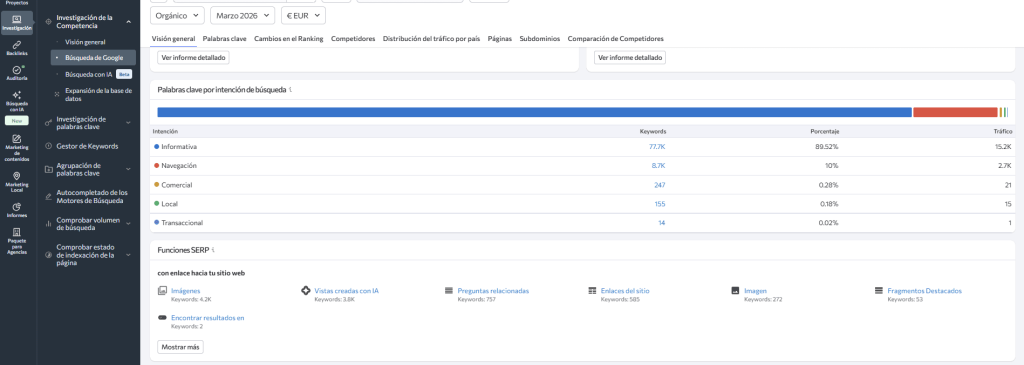Open 14 Transaccional keywords link
Image resolution: width=1024 pixels, height=365 pixels.
coord(662,223)
